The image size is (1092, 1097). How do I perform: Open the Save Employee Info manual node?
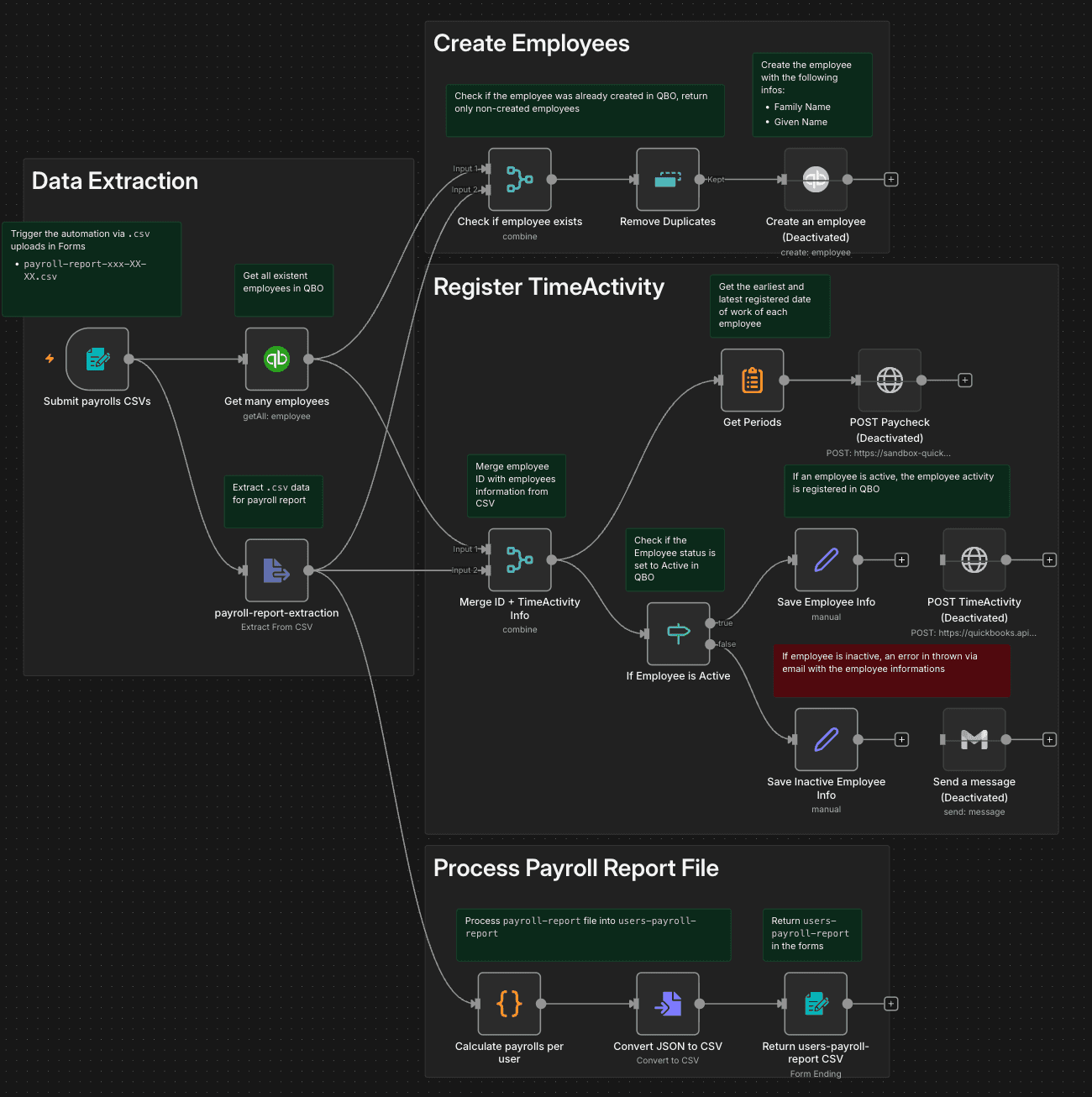coord(826,559)
